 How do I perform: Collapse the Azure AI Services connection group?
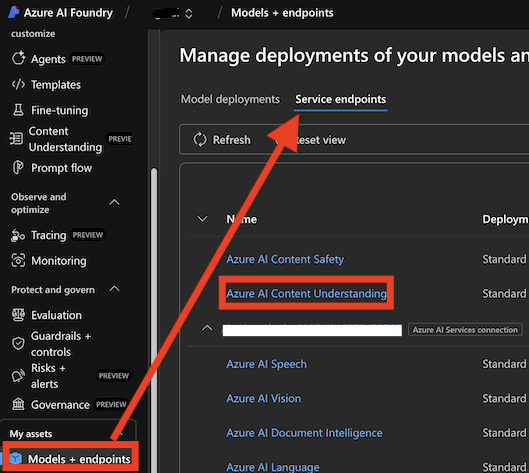coord(207,328)
